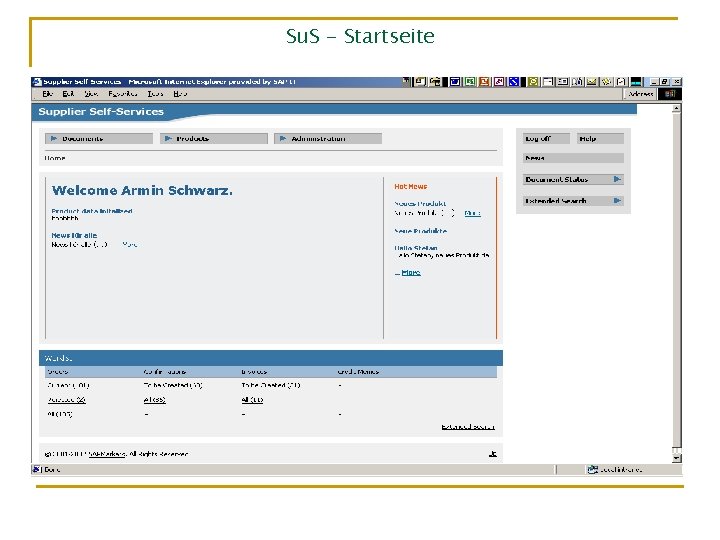Expand the Documents navigation menu

[99, 139]
